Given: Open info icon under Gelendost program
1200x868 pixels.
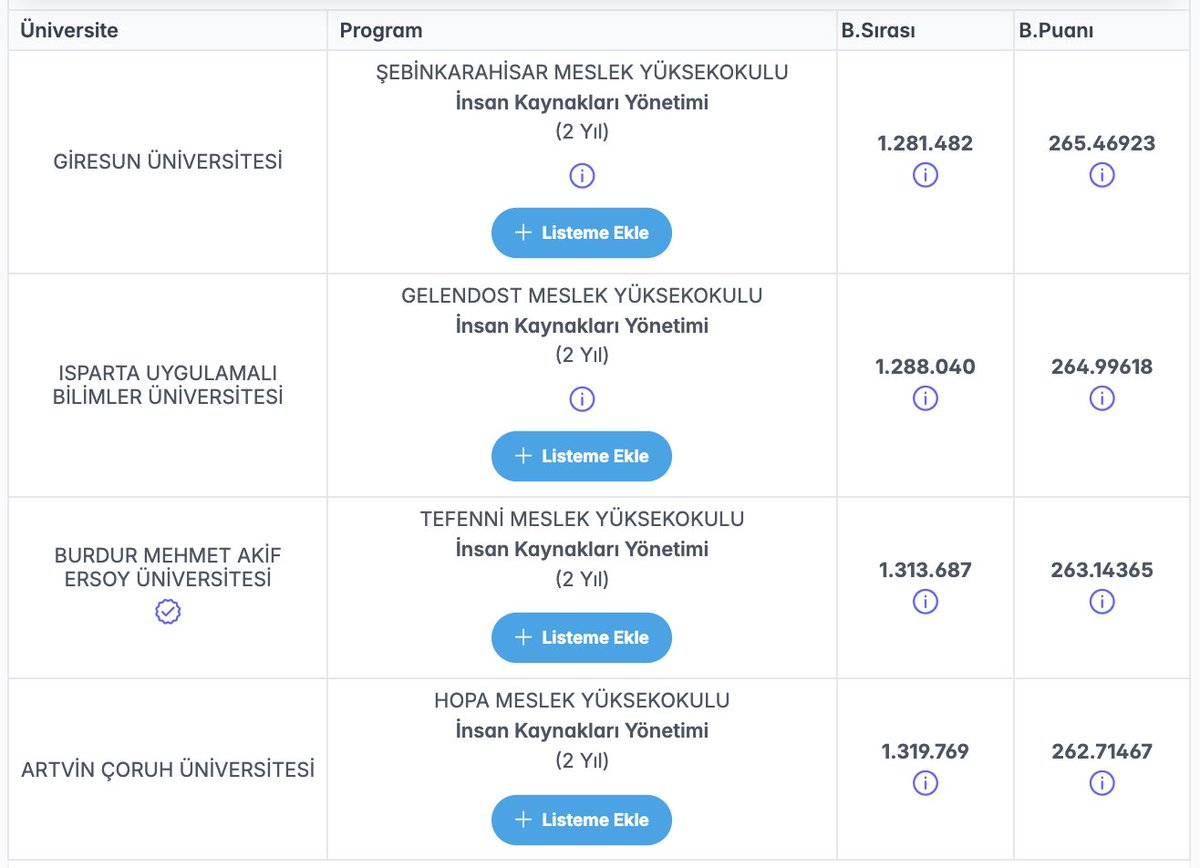Looking at the screenshot, I should [582, 399].
